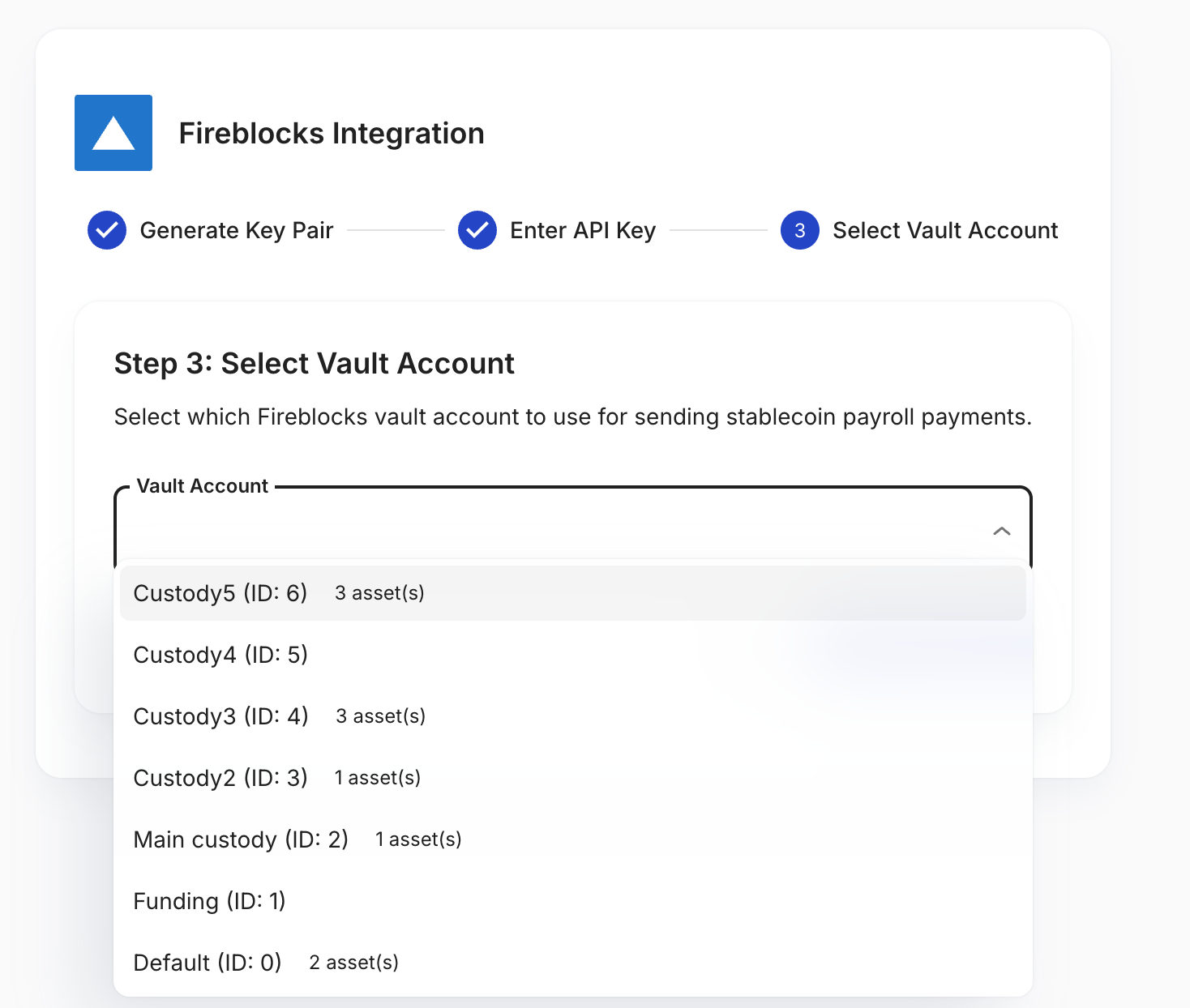Collapse the Vault Account dropdown chevron
Viewport: 1190px width, 1008px height.
pos(1002,531)
